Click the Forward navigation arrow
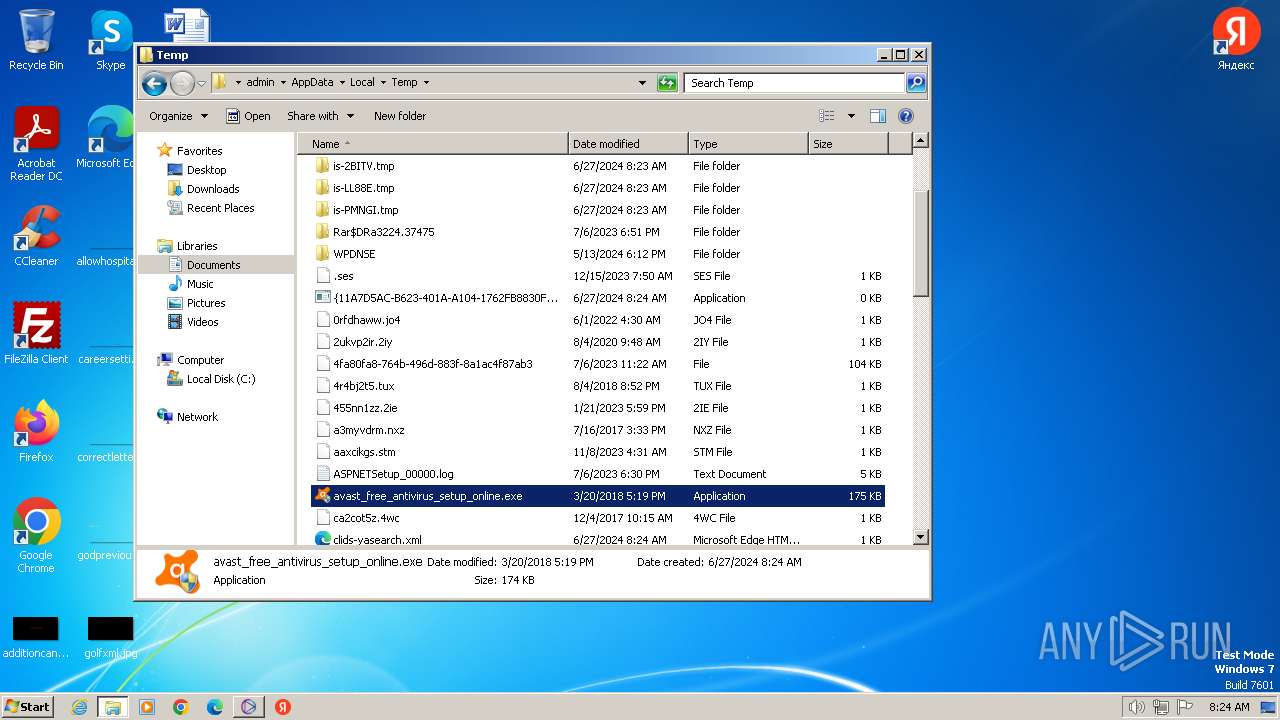 point(182,83)
